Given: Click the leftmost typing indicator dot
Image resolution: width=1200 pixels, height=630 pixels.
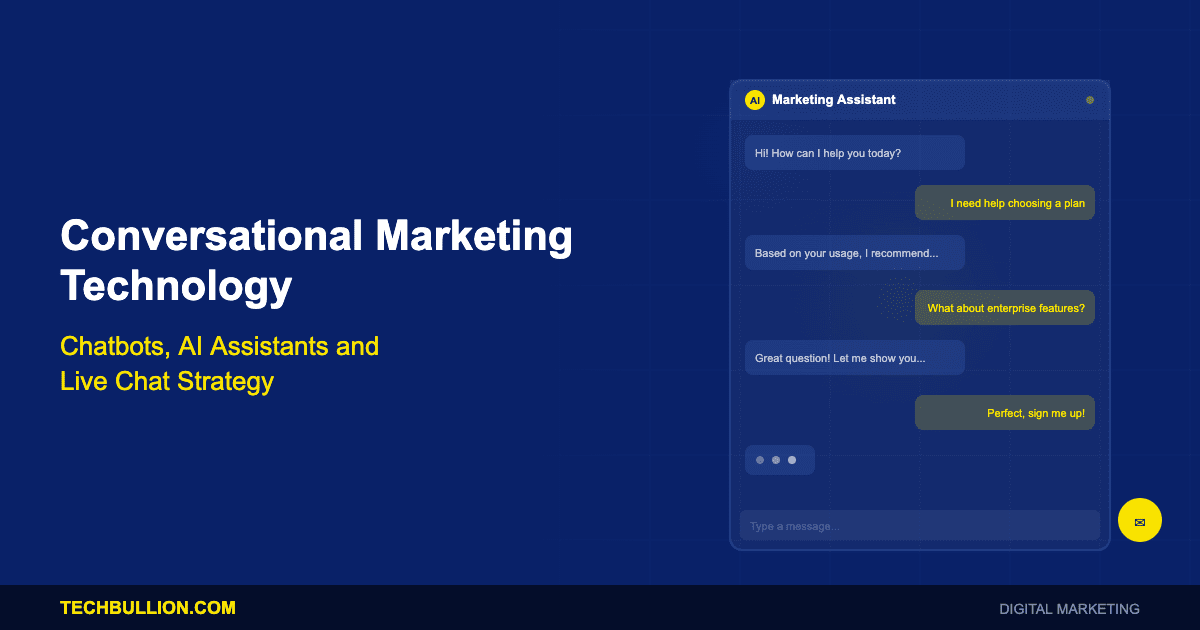Looking at the screenshot, I should [x=760, y=460].
